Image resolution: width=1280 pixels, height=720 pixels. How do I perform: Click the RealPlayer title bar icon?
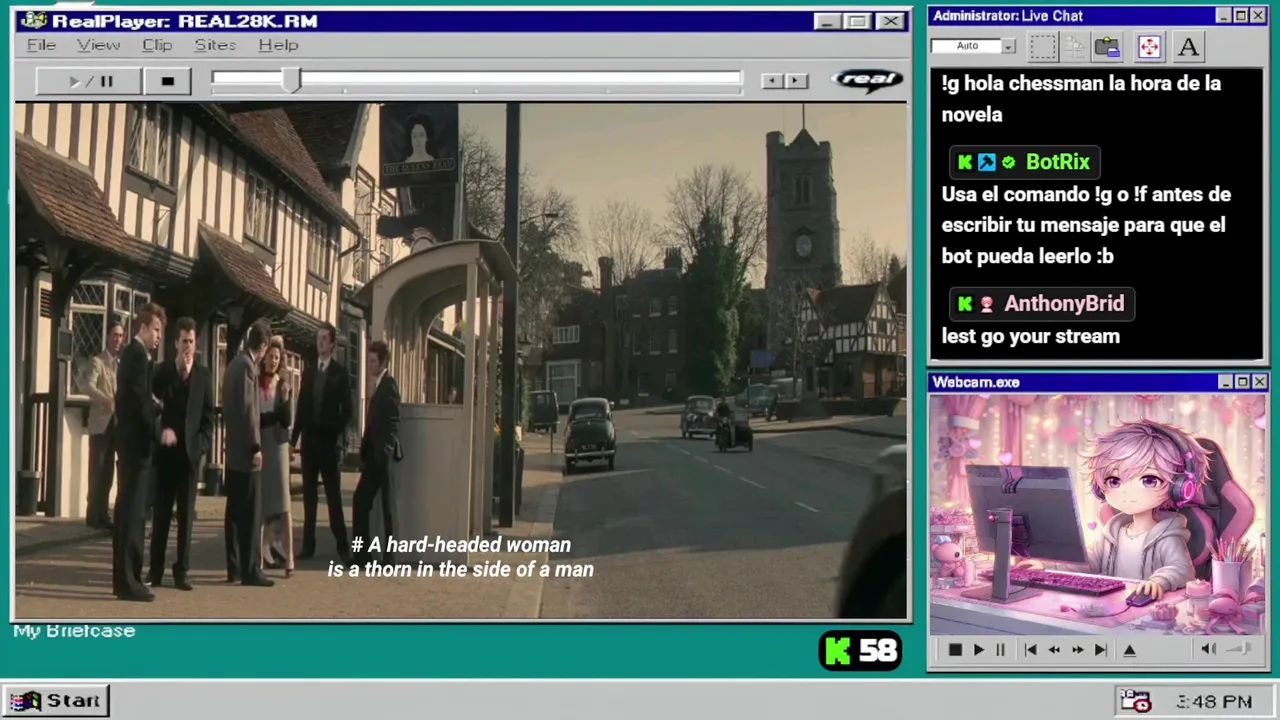pos(33,21)
